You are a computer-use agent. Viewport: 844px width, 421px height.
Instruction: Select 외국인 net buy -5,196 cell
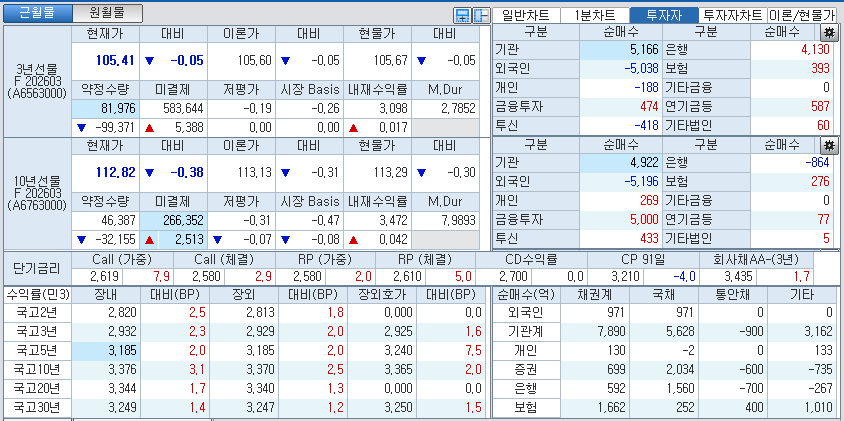pyautogui.click(x=621, y=181)
